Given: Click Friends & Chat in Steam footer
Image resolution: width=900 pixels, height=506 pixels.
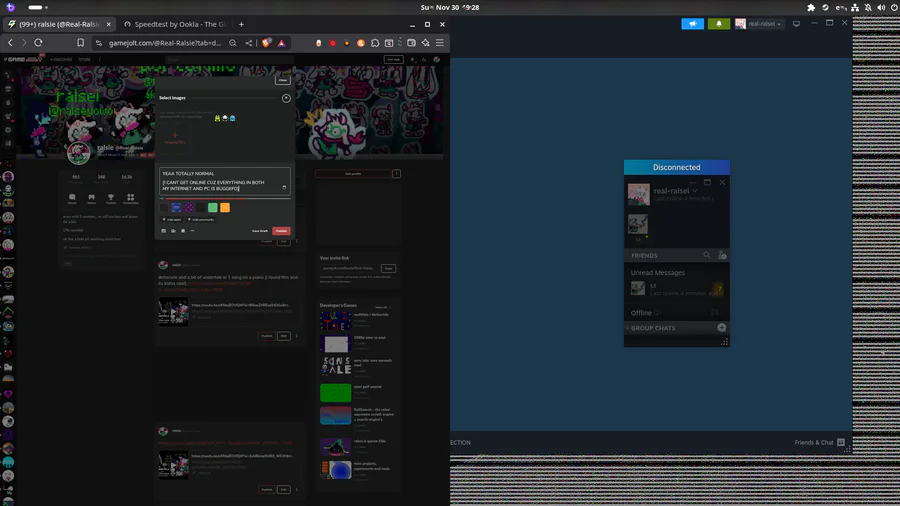Looking at the screenshot, I should 819,442.
